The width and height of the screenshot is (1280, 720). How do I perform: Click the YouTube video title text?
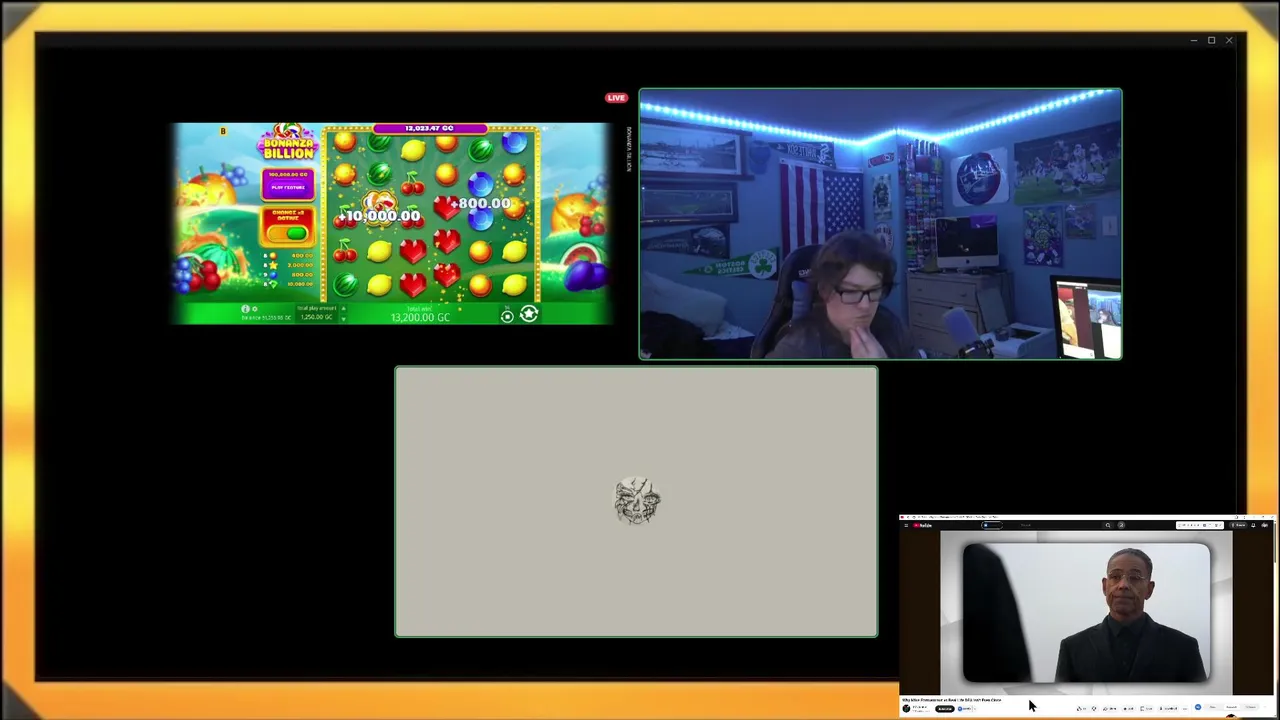952,700
